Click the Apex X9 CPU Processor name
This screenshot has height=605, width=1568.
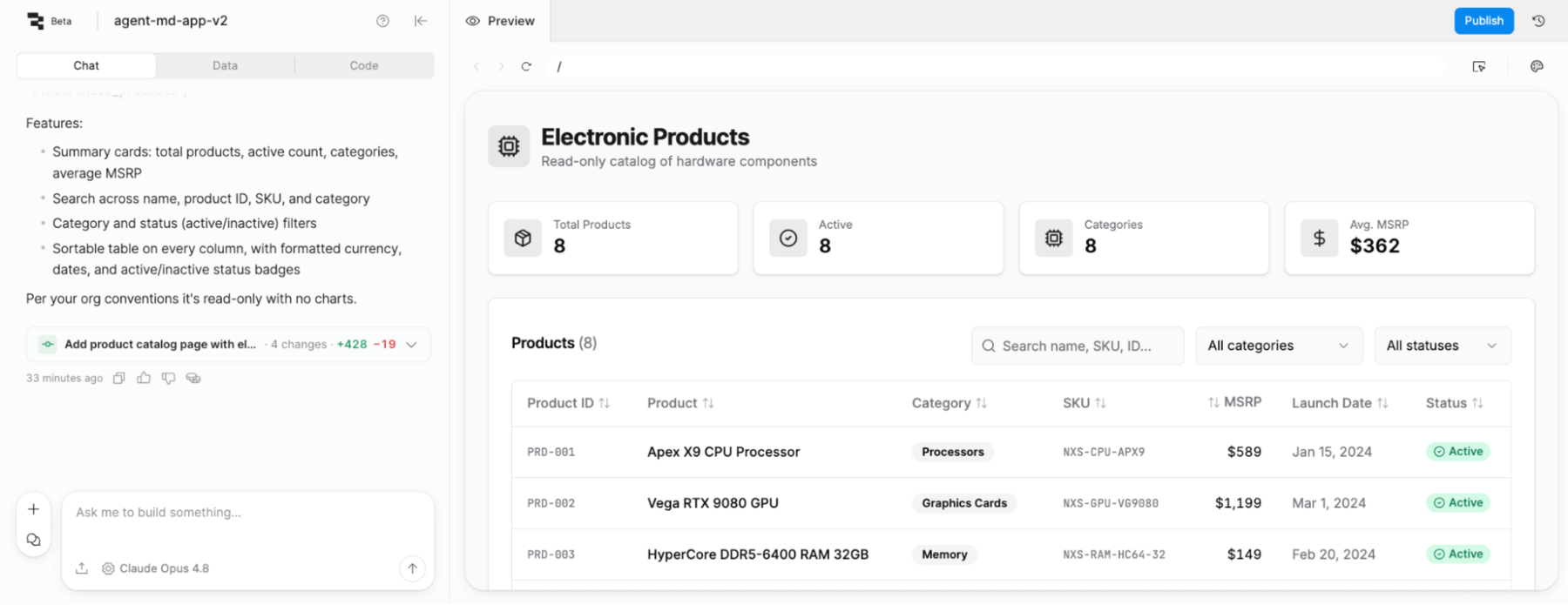[723, 452]
